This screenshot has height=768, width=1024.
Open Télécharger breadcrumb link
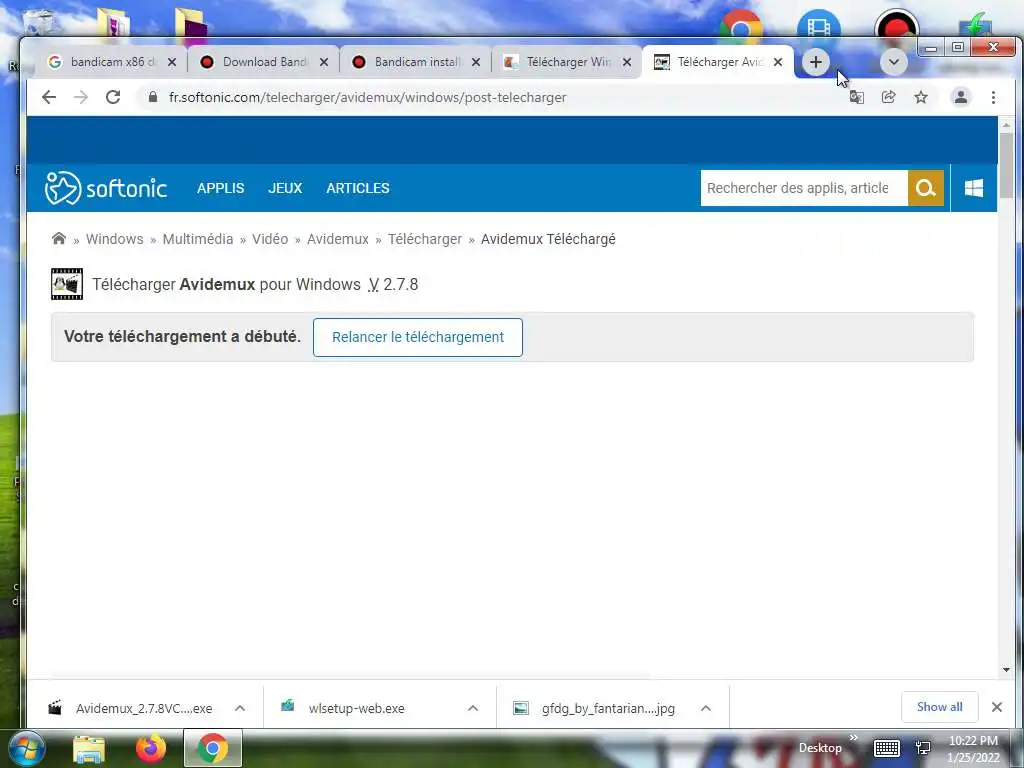(425, 239)
